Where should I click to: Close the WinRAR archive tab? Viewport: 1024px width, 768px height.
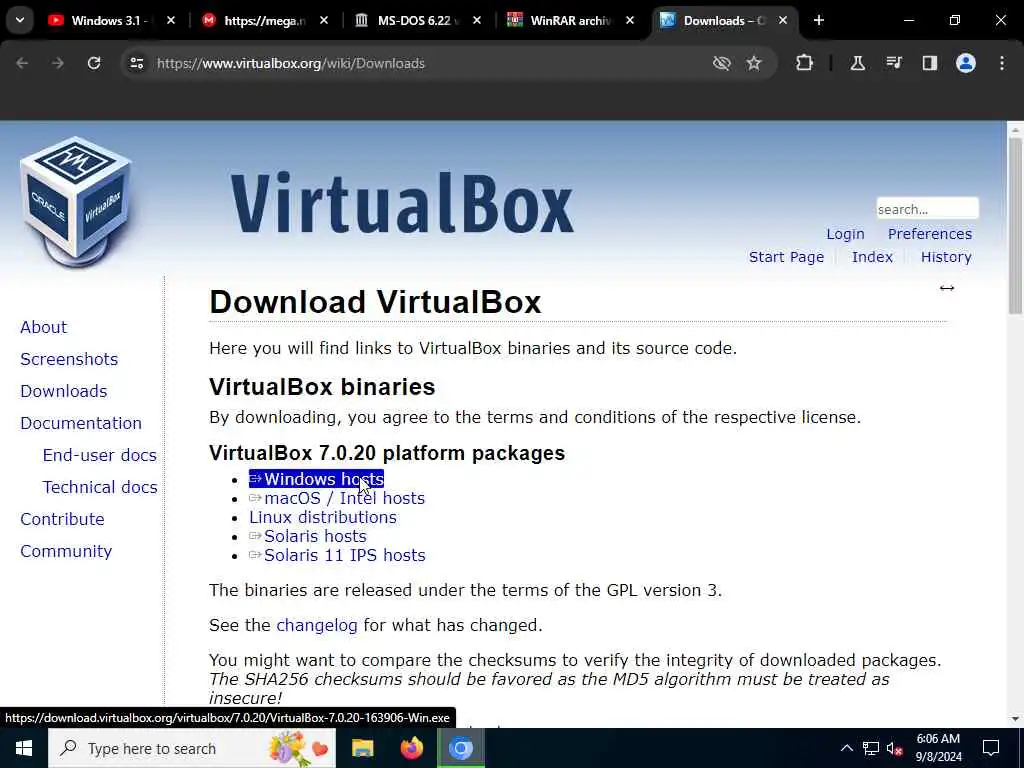pyautogui.click(x=630, y=20)
